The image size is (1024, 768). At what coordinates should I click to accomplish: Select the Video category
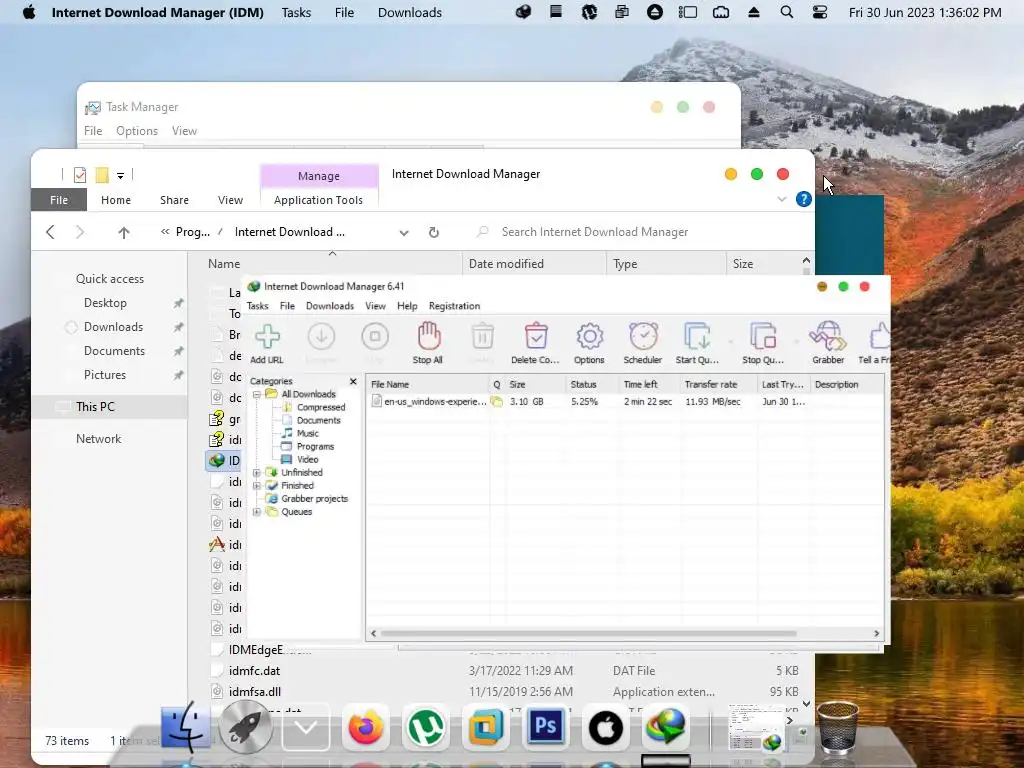point(308,460)
